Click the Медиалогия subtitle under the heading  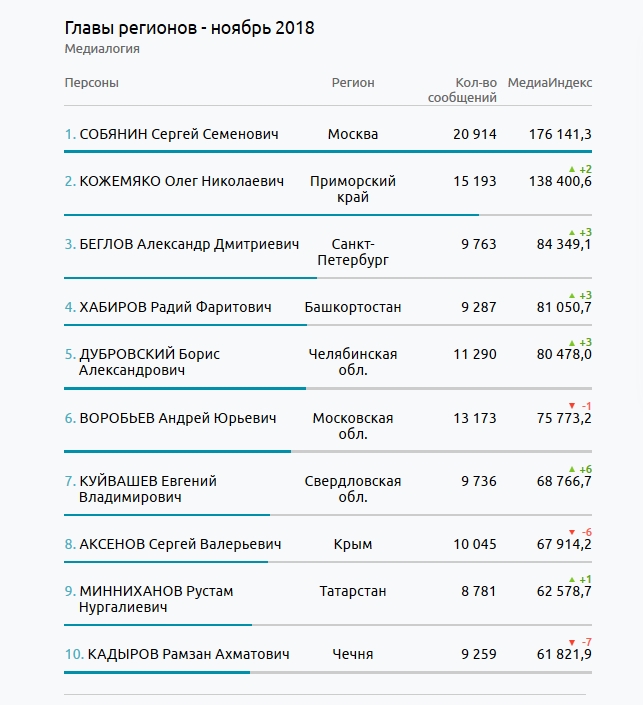[x=102, y=48]
